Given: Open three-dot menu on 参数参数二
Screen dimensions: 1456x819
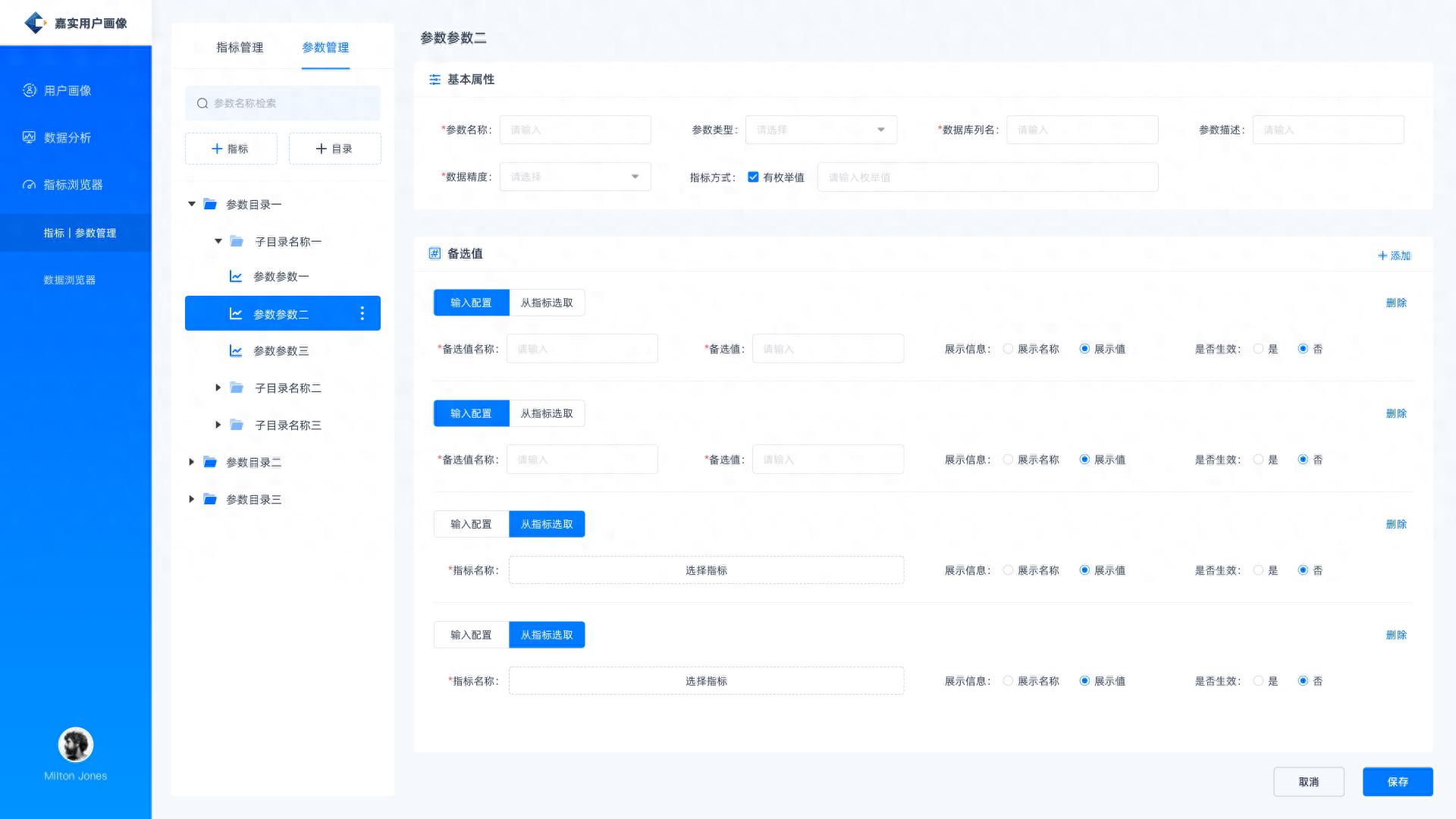Looking at the screenshot, I should coord(362,313).
